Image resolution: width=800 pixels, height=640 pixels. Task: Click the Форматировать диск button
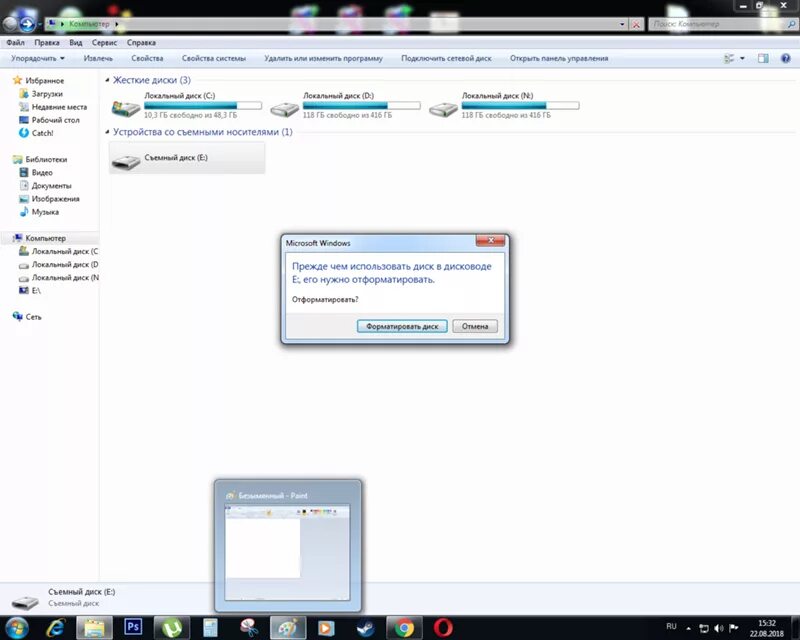pyautogui.click(x=402, y=326)
